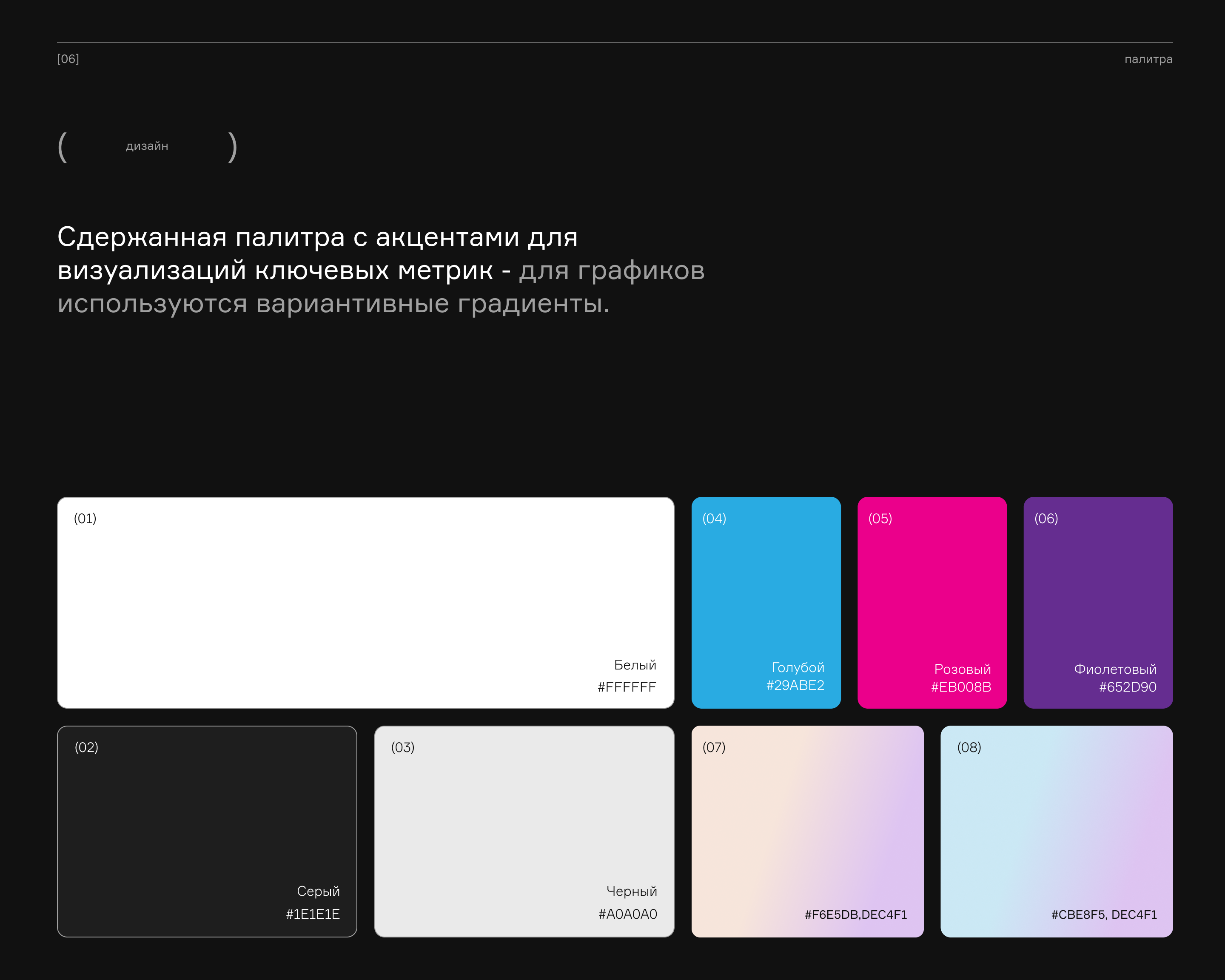Click the [06] page number
Image resolution: width=1225 pixels, height=980 pixels.
[x=68, y=59]
